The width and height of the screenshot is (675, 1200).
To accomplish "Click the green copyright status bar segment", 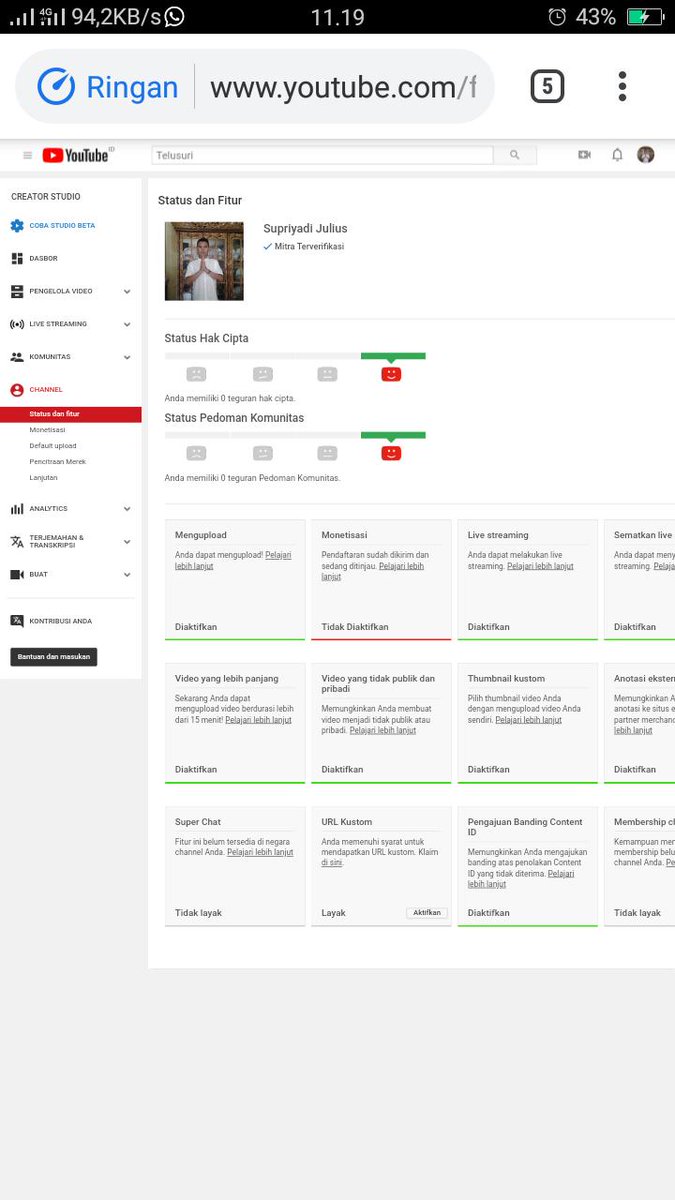I will [x=393, y=356].
